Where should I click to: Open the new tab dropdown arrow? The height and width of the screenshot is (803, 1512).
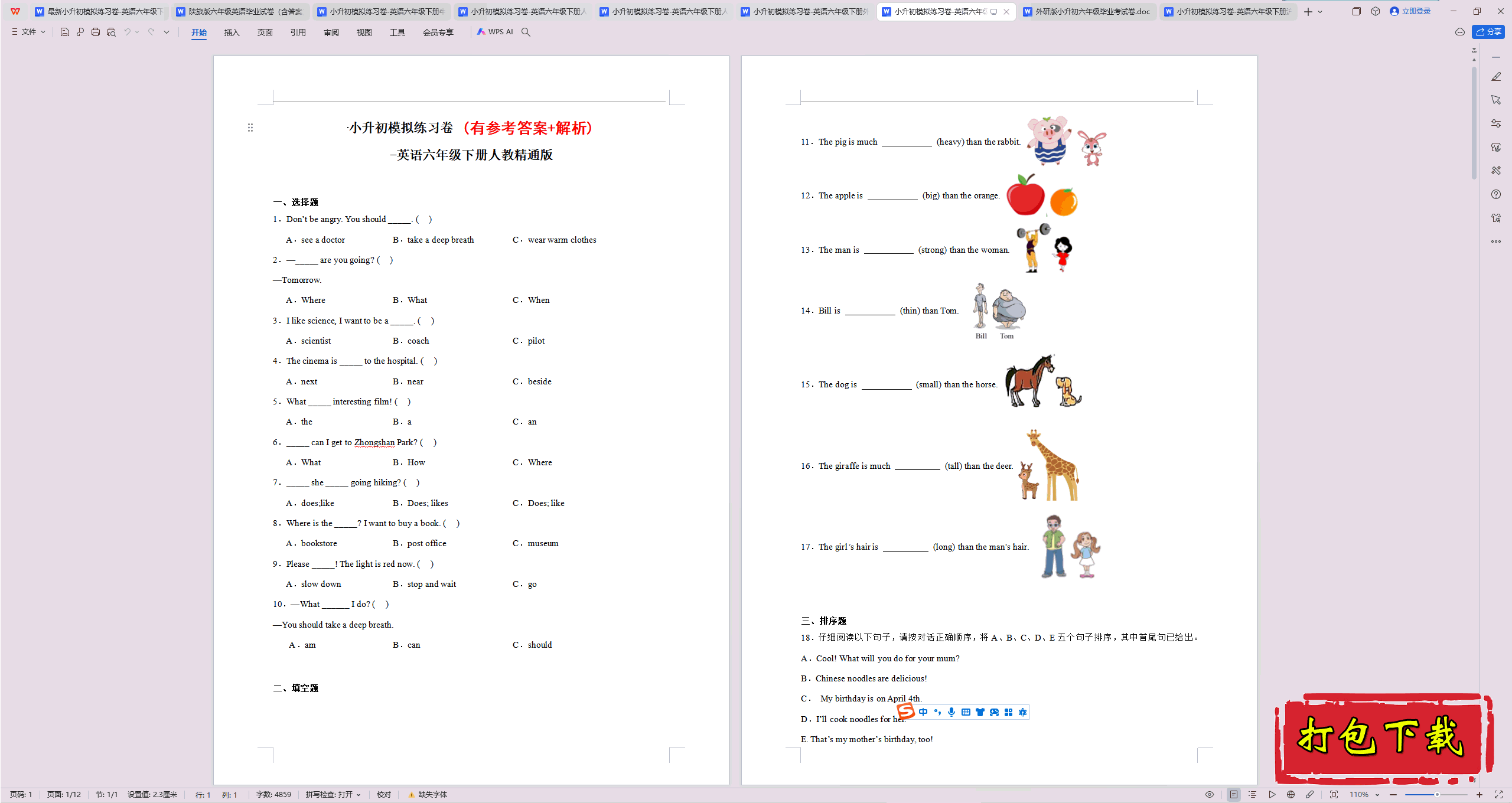(x=1321, y=12)
